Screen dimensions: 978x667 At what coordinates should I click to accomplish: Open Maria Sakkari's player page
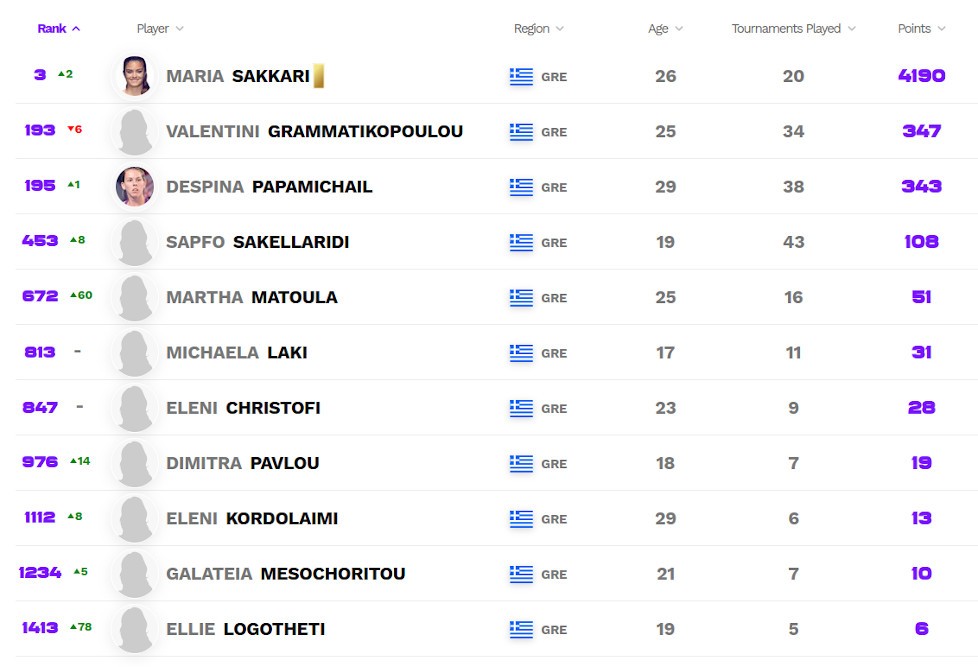(238, 77)
